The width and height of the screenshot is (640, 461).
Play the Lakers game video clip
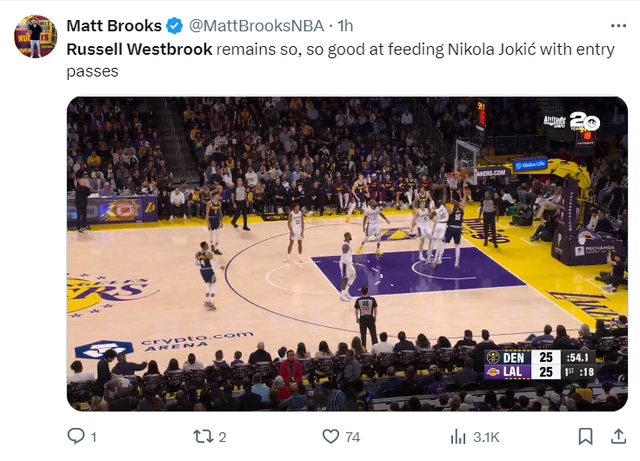tap(347, 254)
